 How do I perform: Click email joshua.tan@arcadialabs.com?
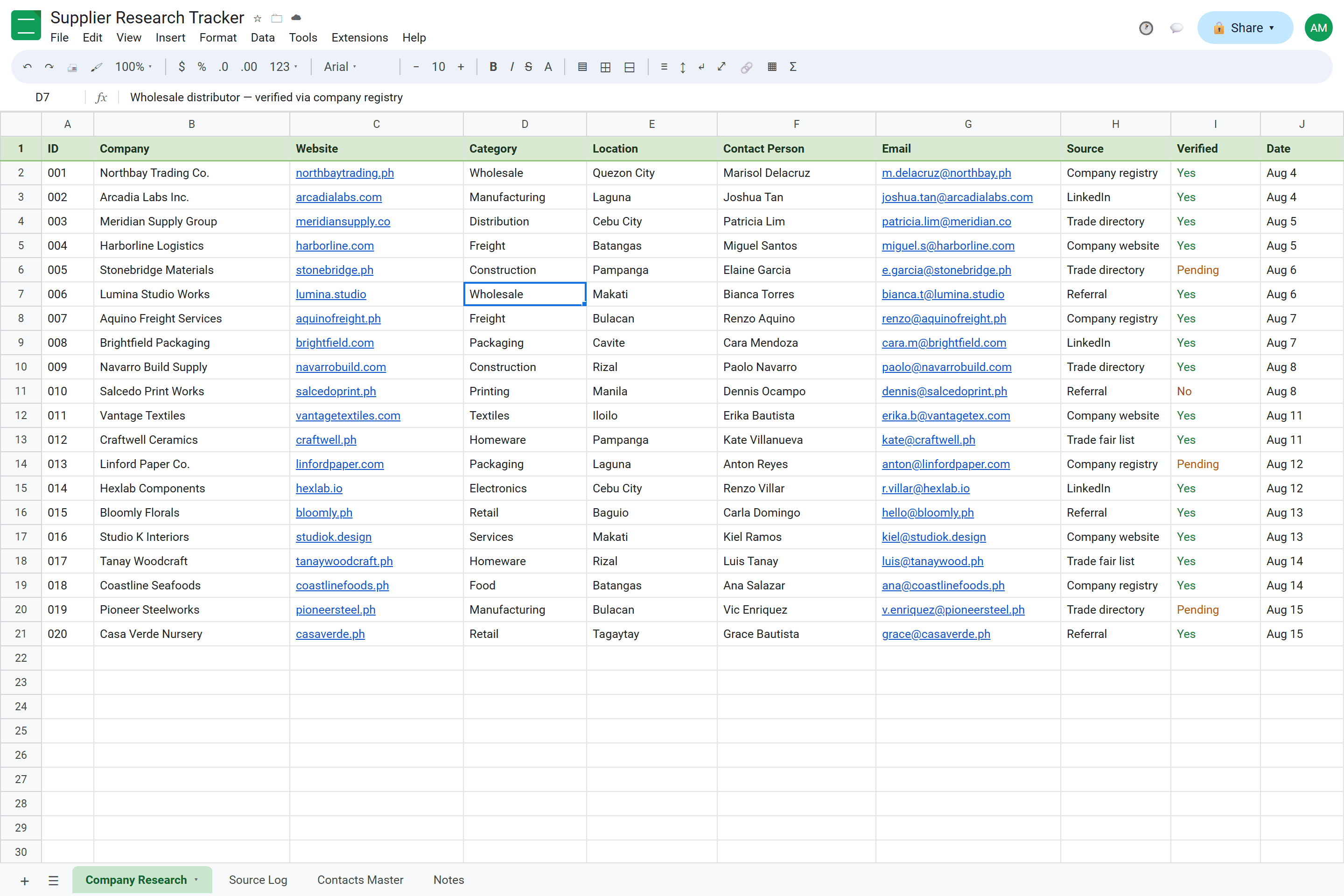point(957,197)
